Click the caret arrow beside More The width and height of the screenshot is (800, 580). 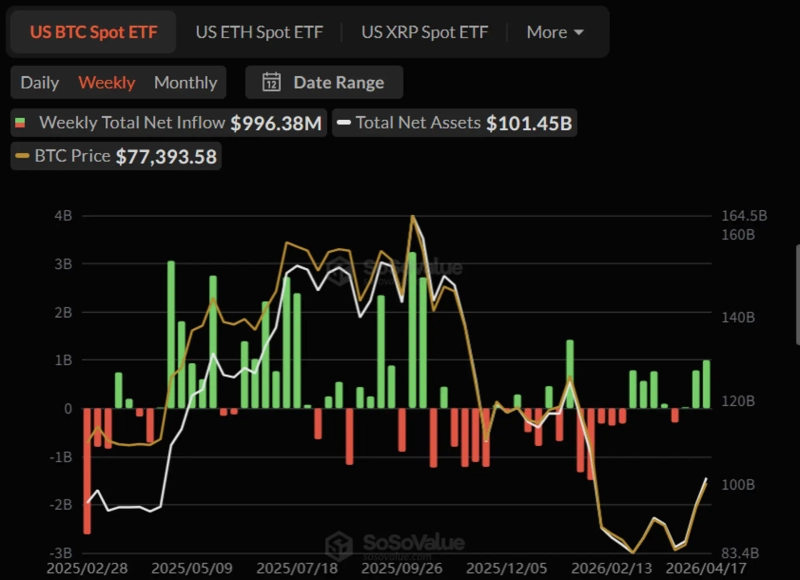click(x=579, y=33)
